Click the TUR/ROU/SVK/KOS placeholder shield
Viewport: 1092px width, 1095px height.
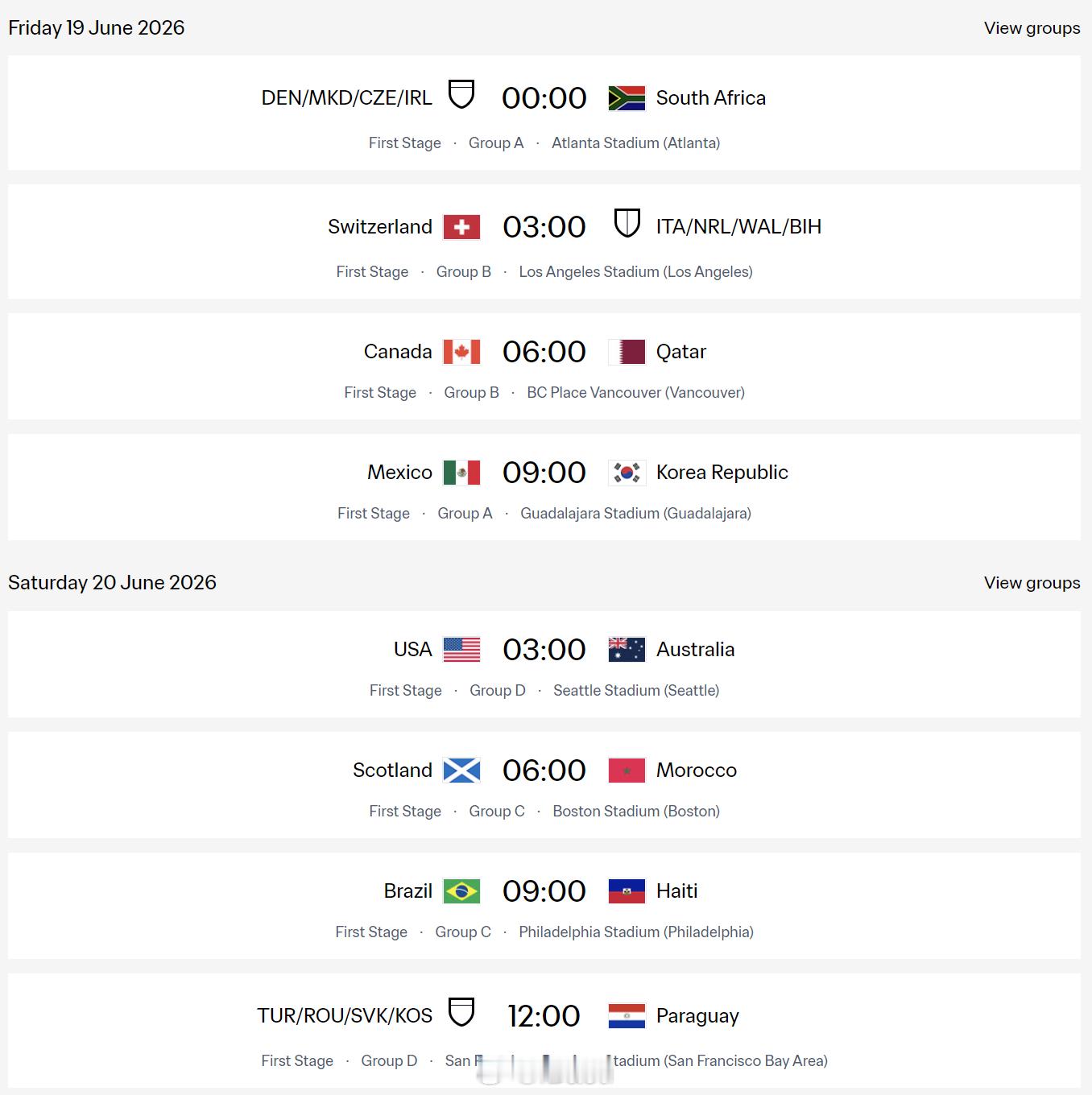(x=461, y=1012)
